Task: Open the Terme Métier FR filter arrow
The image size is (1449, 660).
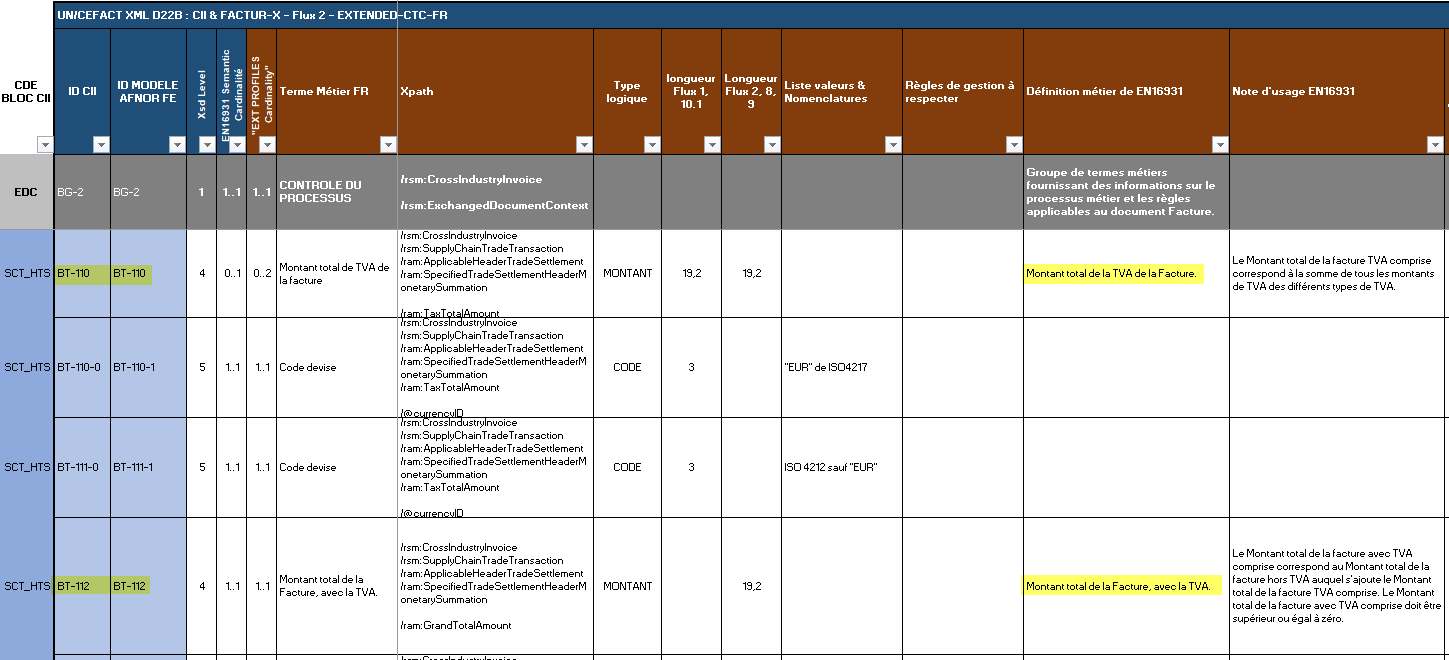Action: [x=388, y=145]
